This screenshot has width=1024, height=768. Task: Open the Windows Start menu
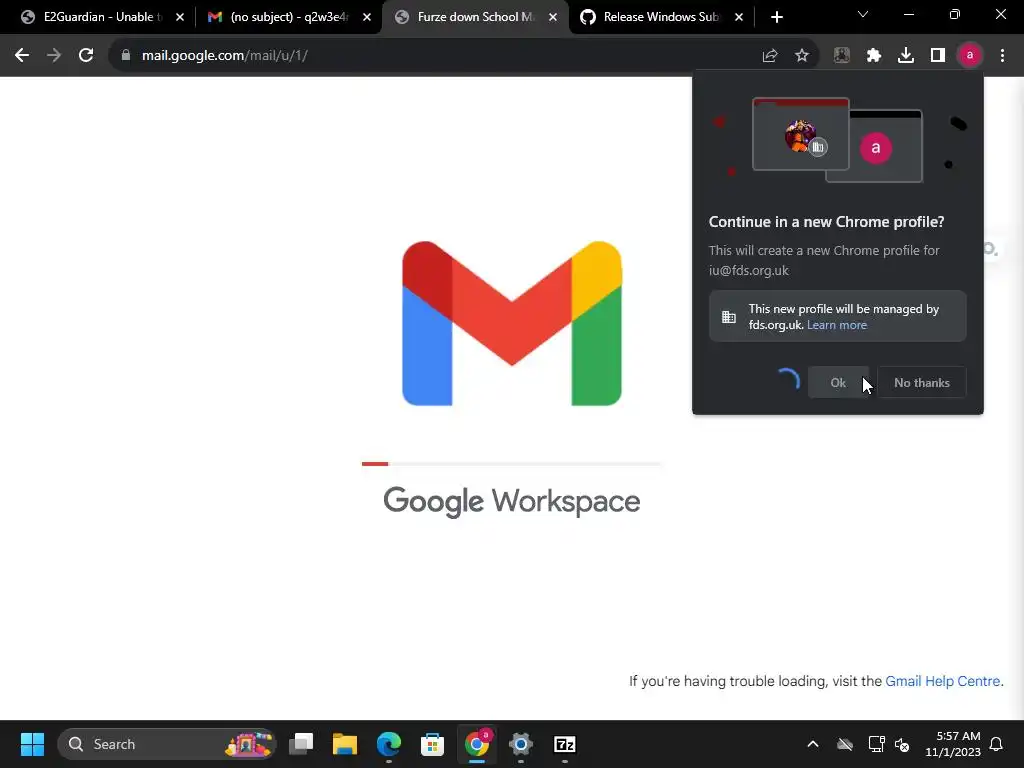coord(32,744)
